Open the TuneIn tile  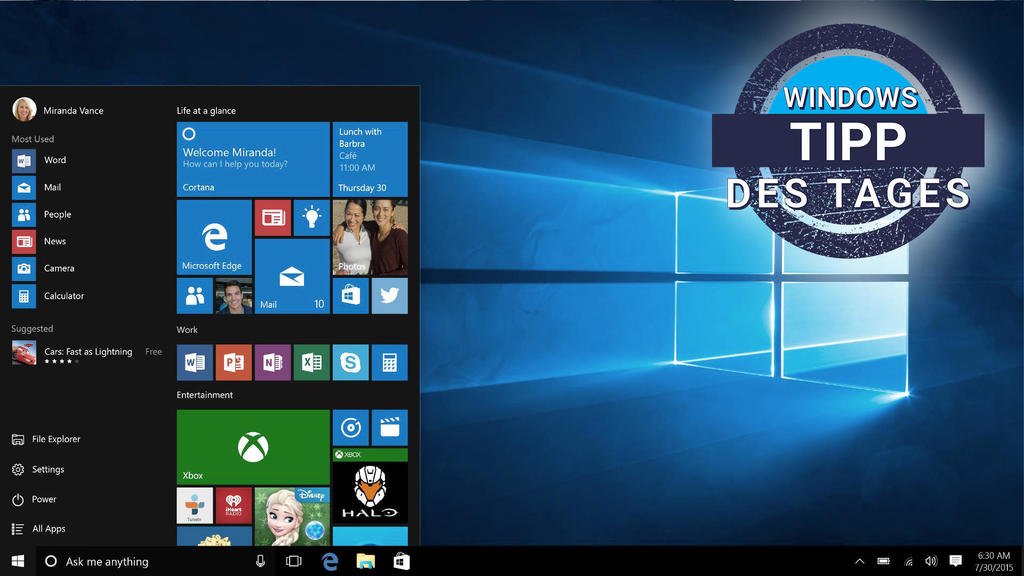coord(195,505)
